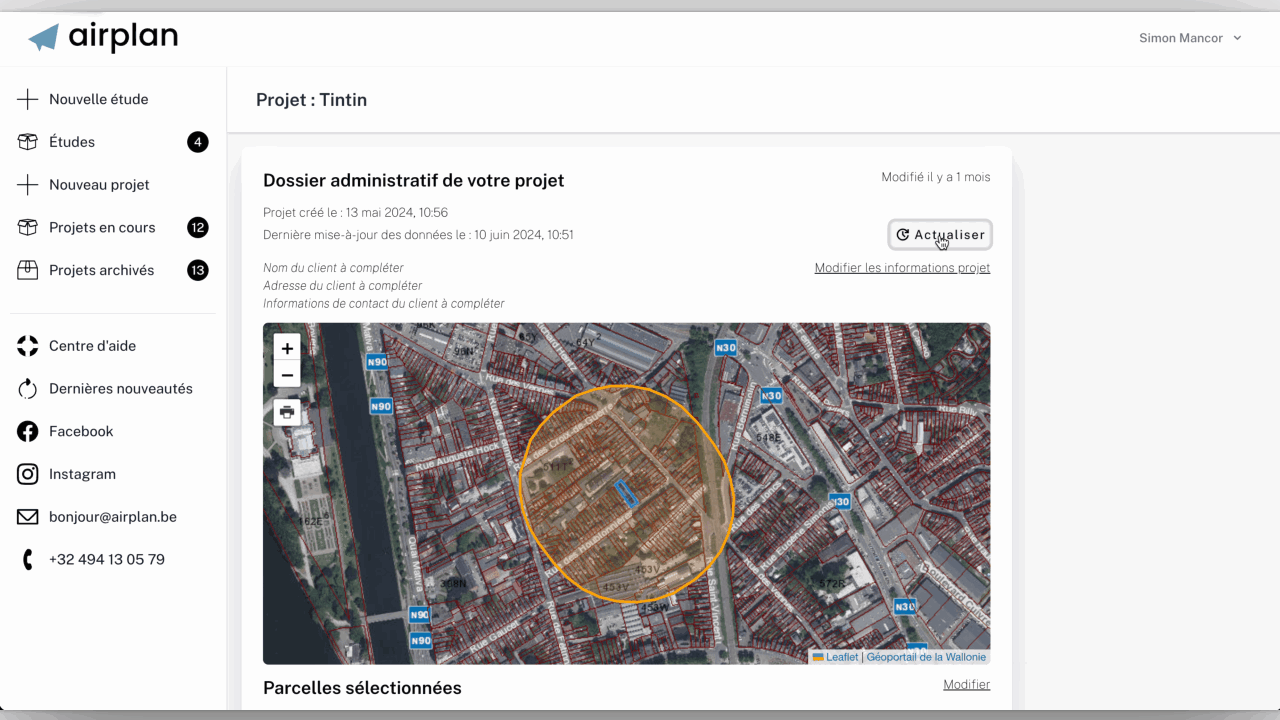Click Dernière mise-à-jour des données text
This screenshot has height=720, width=1280.
418,235
